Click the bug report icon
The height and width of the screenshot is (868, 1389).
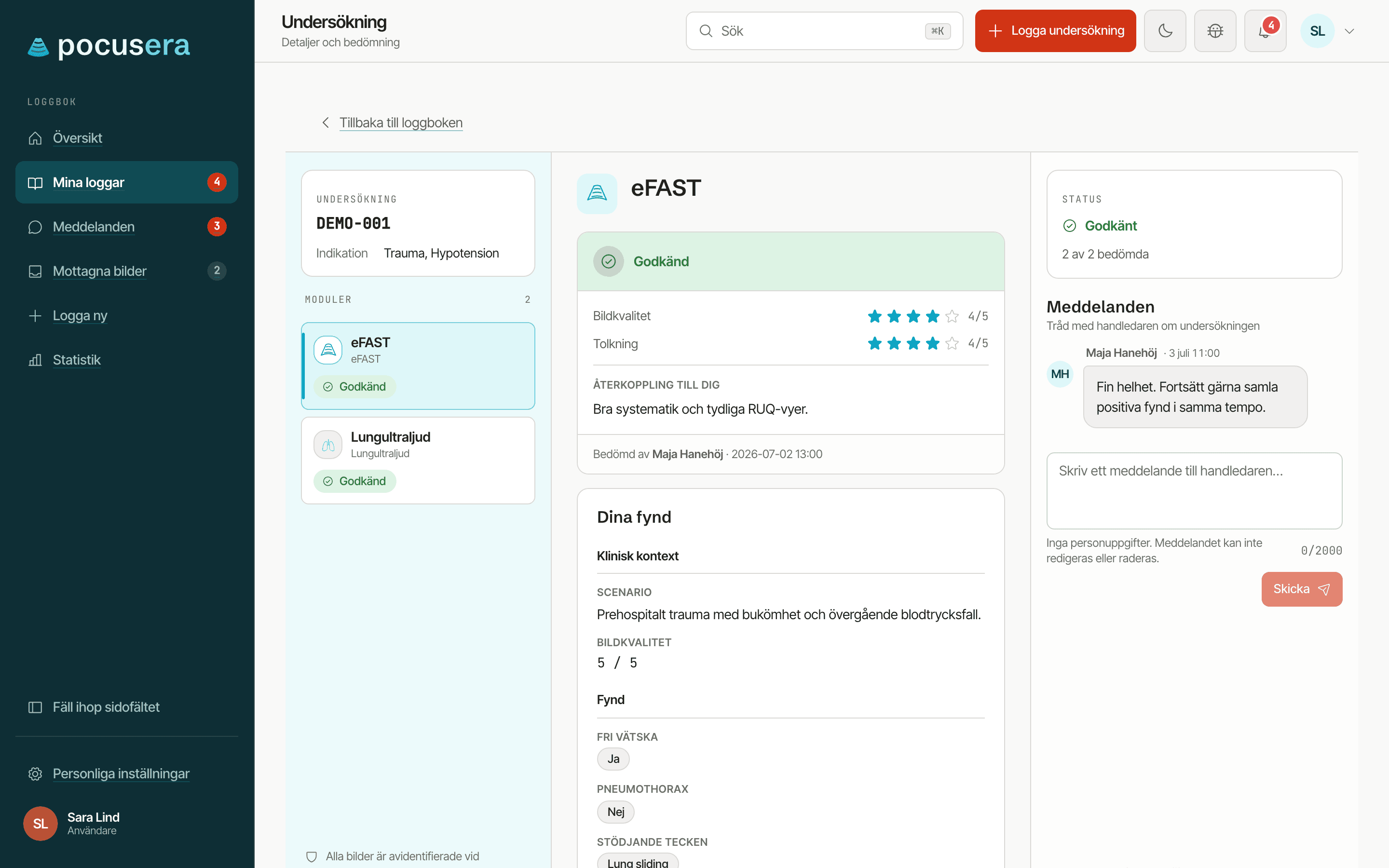(1214, 31)
